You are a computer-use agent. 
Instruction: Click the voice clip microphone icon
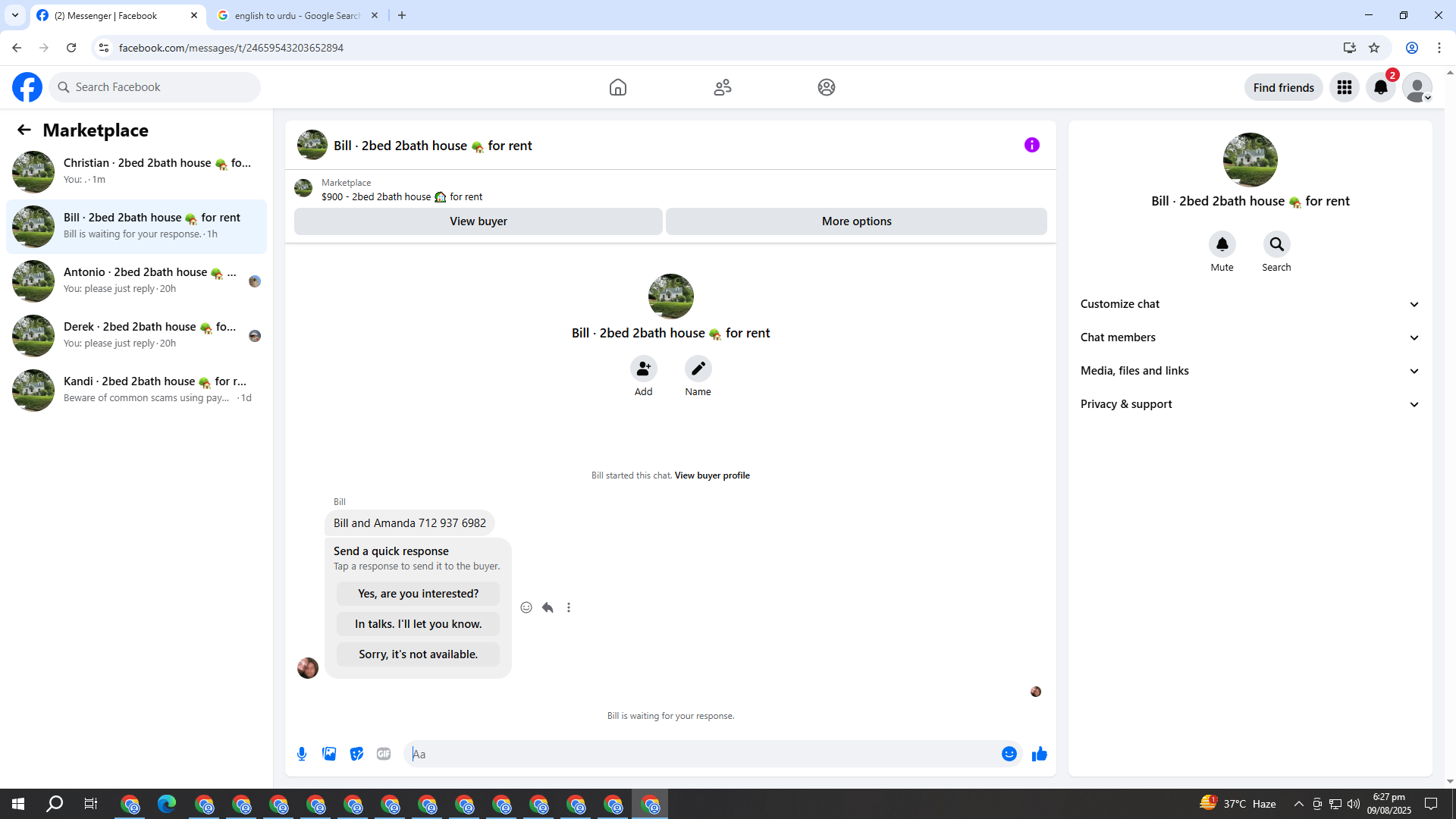(302, 754)
